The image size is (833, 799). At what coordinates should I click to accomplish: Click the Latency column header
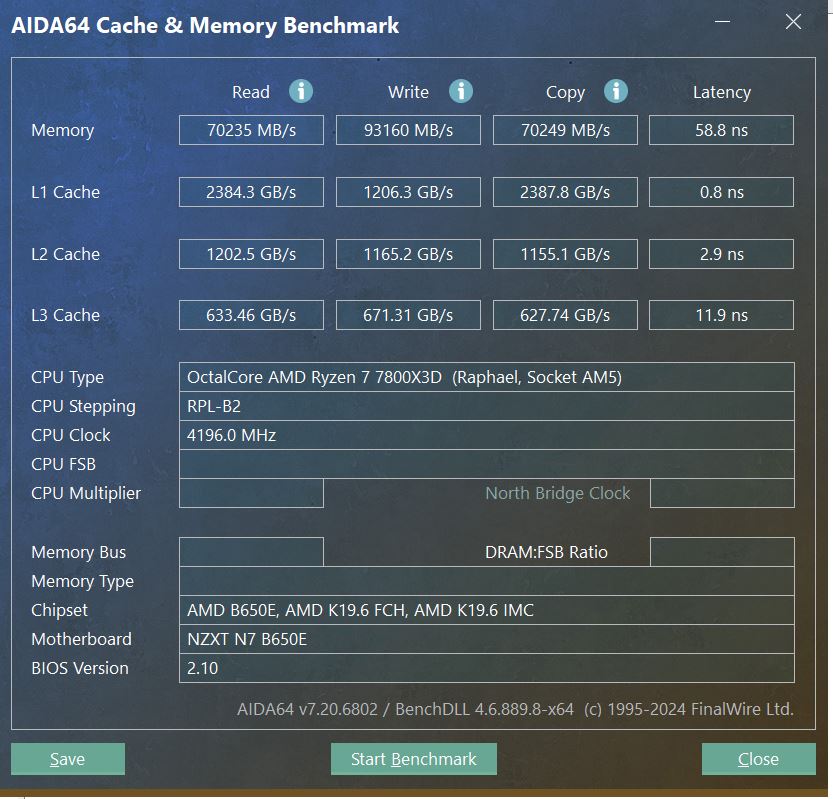click(721, 92)
